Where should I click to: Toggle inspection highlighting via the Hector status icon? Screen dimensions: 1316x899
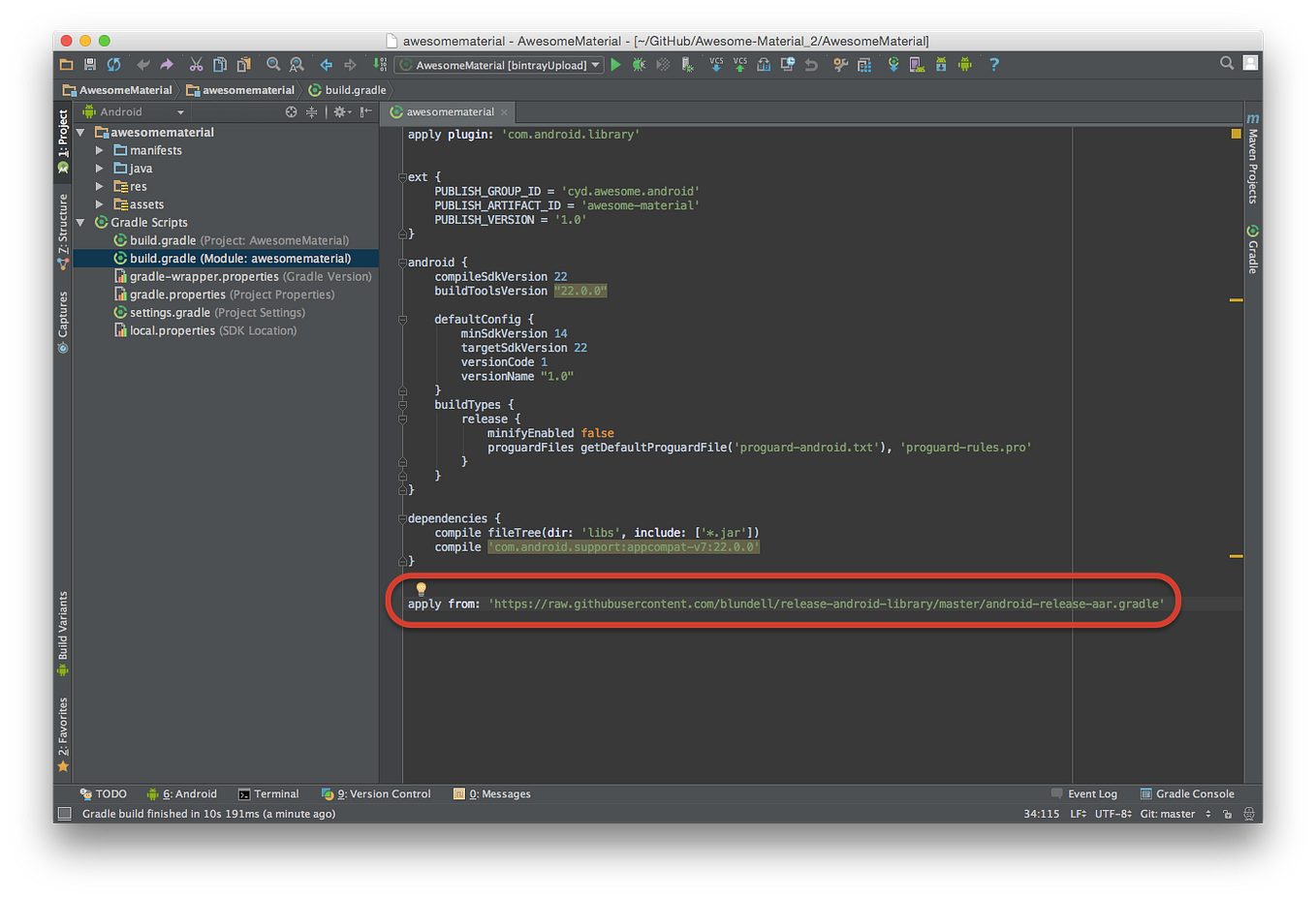pyautogui.click(x=1249, y=814)
